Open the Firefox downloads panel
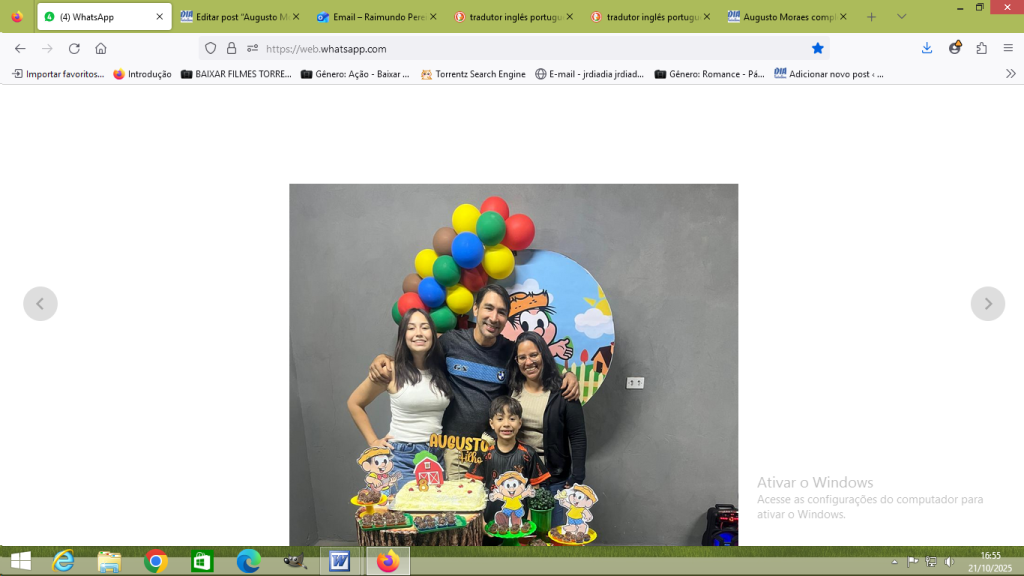Image resolution: width=1024 pixels, height=576 pixels. (x=927, y=48)
